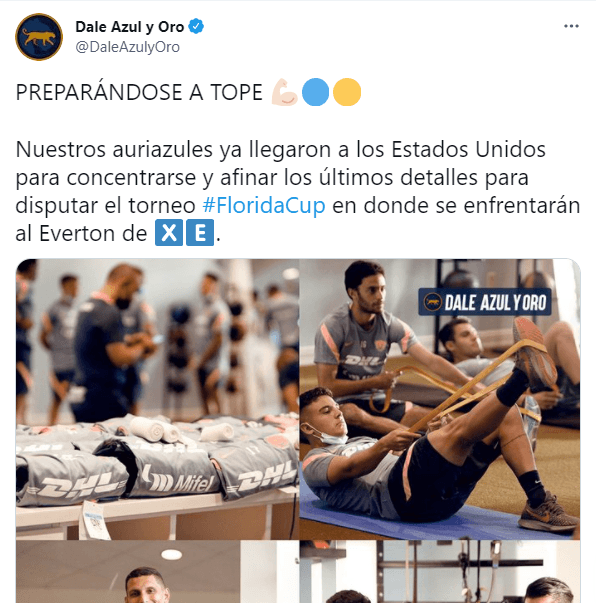Image resolution: width=596 pixels, height=603 pixels.
Task: Click the Dale Azul y Oro display name
Action: click(x=130, y=27)
